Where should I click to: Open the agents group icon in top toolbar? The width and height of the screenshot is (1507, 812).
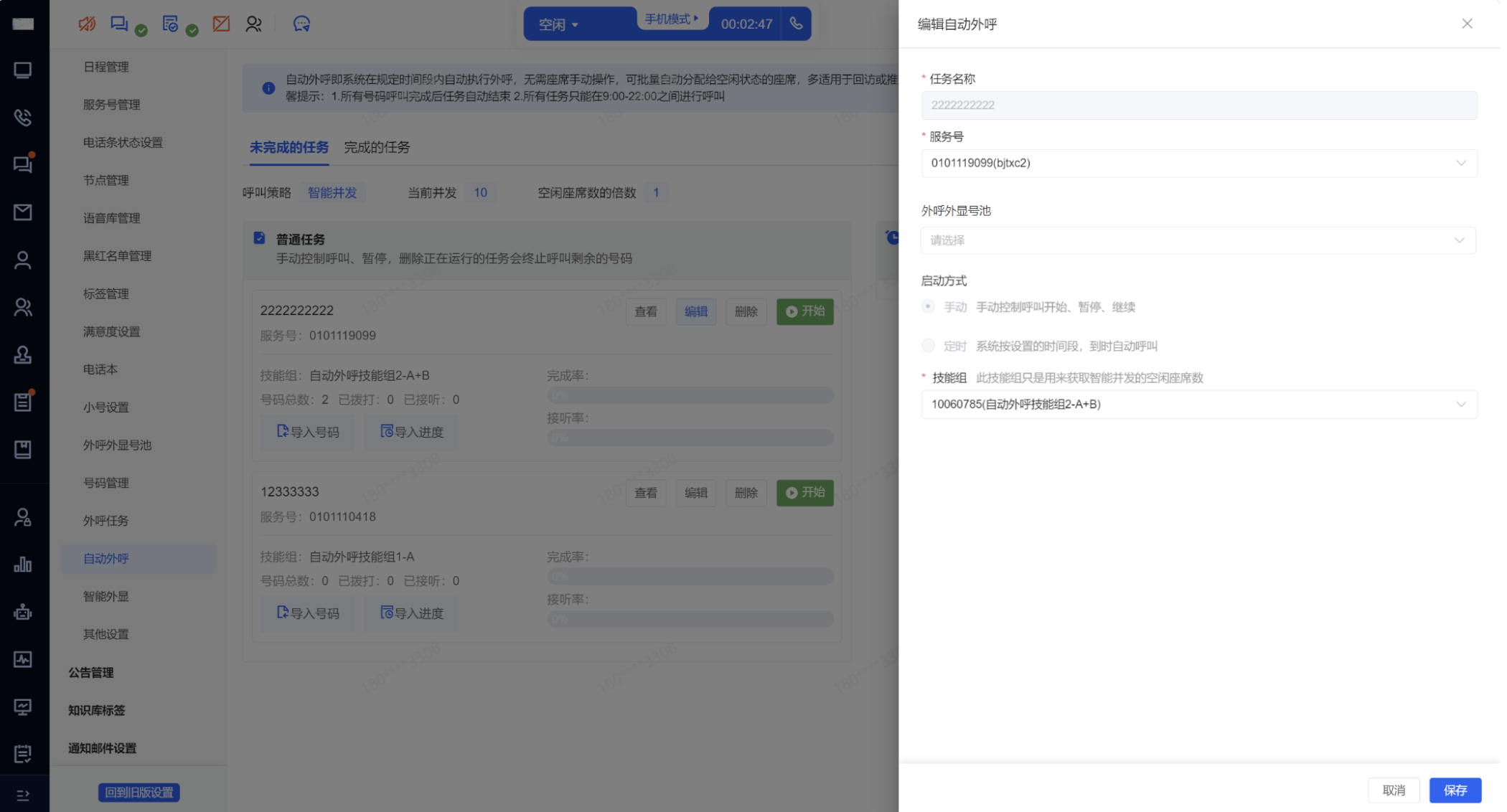(x=253, y=24)
